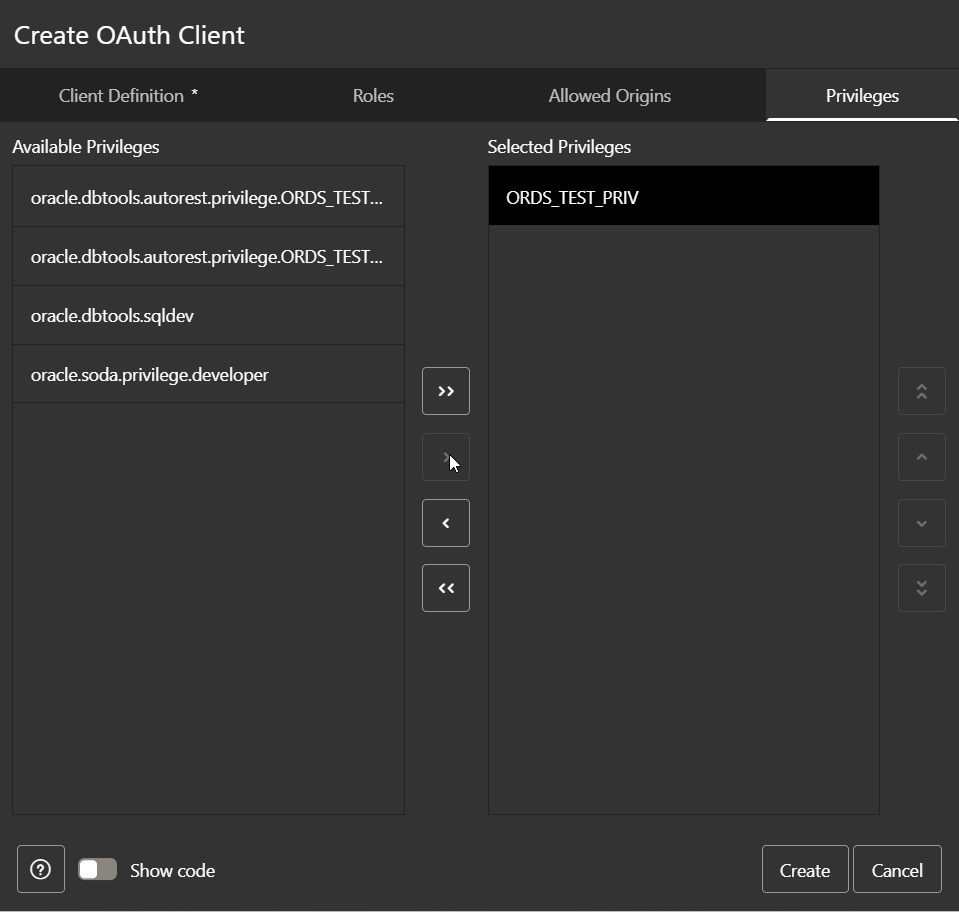The width and height of the screenshot is (959, 912).
Task: Move the selected privilege back to available
Action: (445, 522)
